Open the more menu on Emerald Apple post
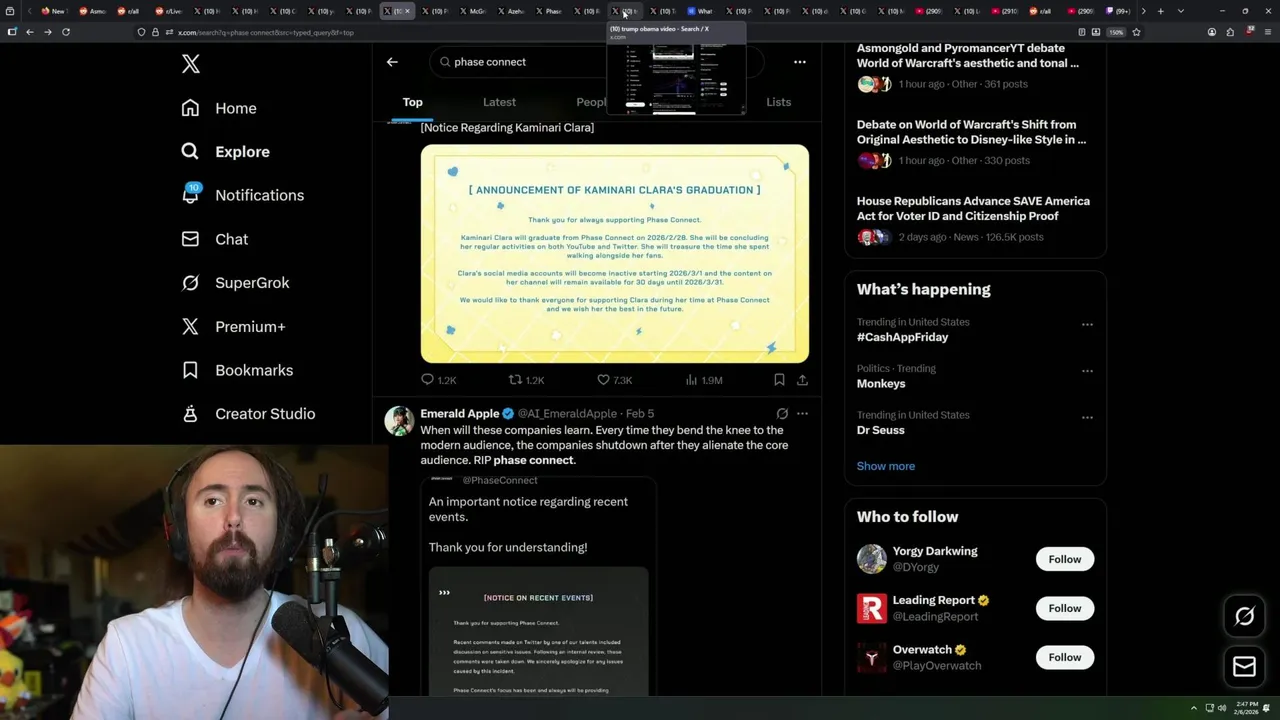1280x720 pixels. coord(802,413)
